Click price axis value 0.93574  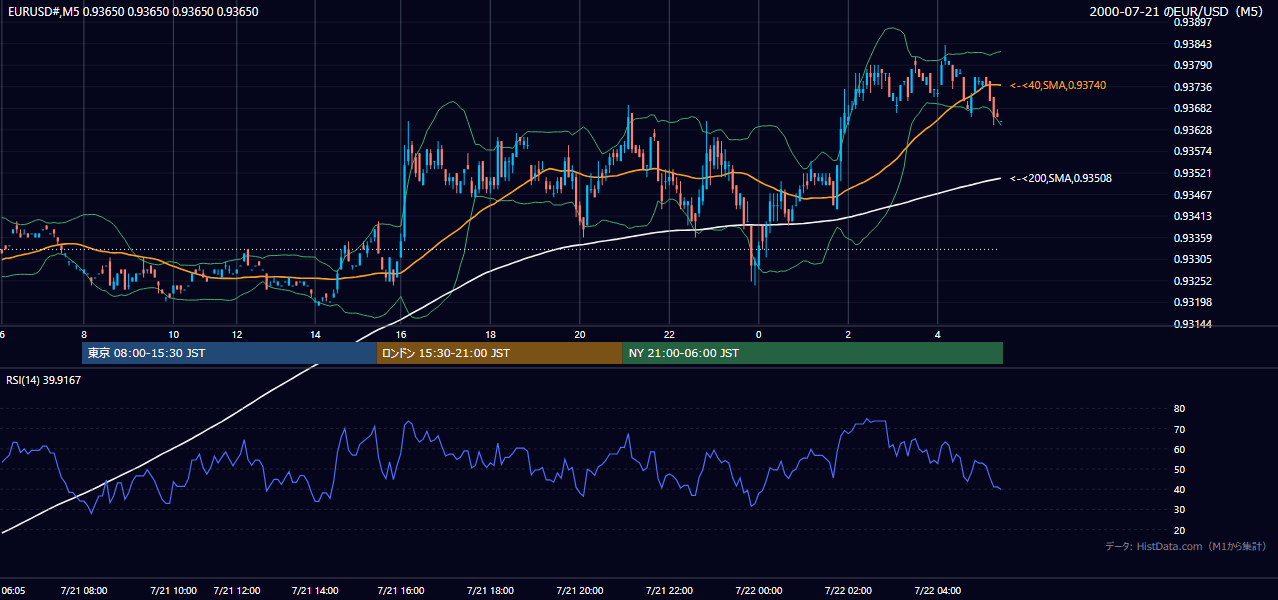pyautogui.click(x=1193, y=152)
